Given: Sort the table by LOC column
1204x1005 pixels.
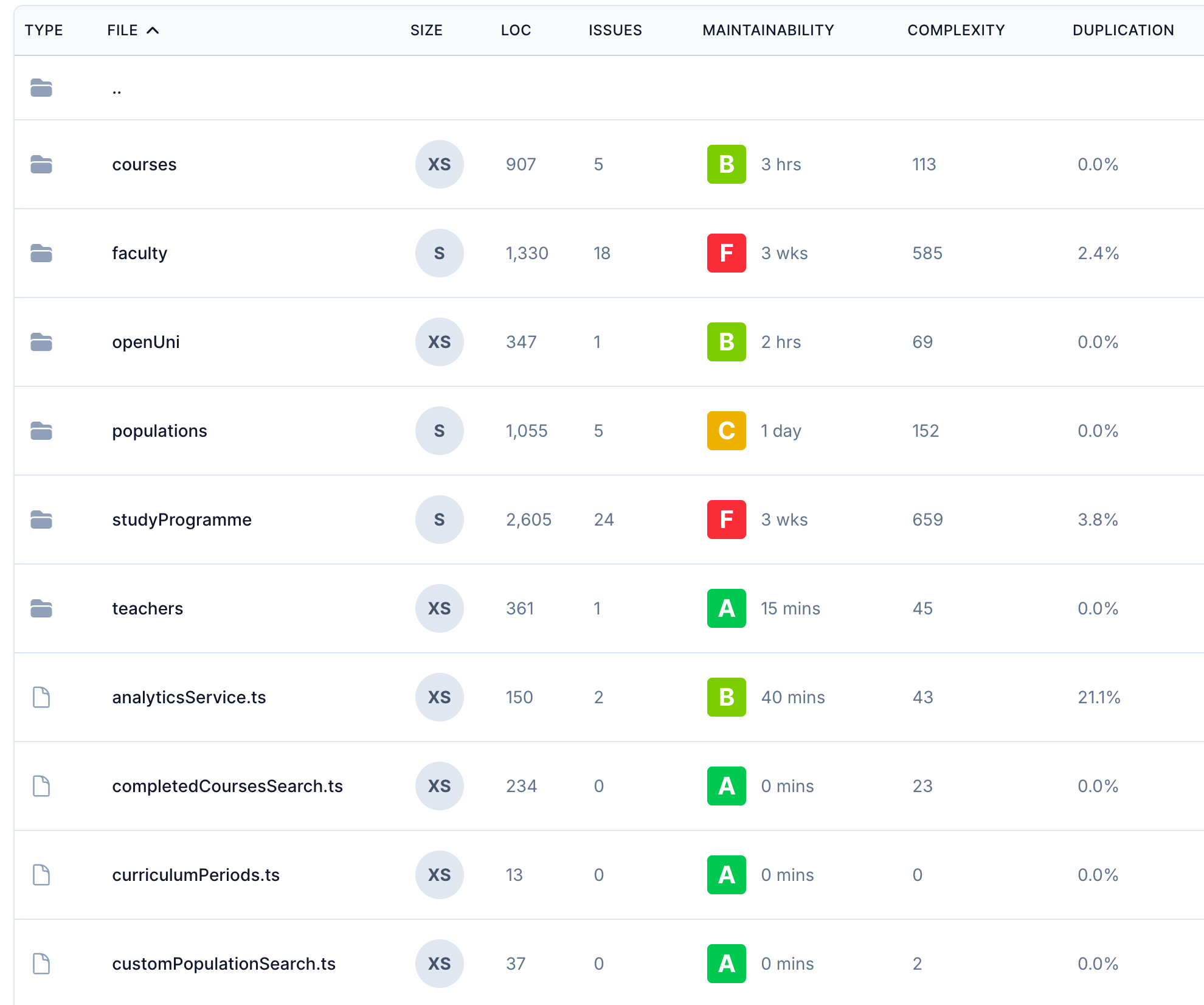Looking at the screenshot, I should coord(516,30).
